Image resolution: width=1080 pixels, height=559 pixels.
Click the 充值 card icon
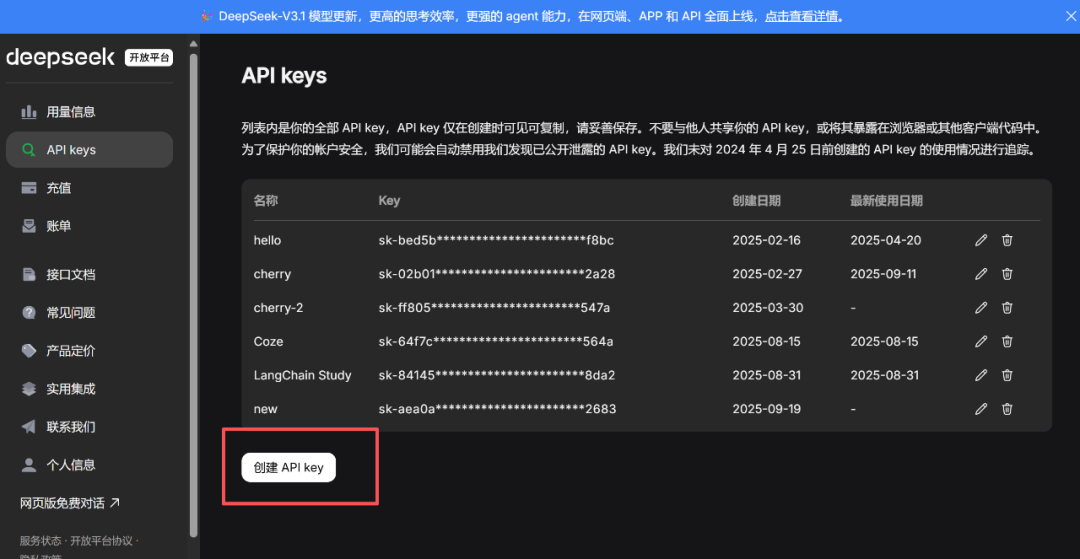click(x=29, y=188)
